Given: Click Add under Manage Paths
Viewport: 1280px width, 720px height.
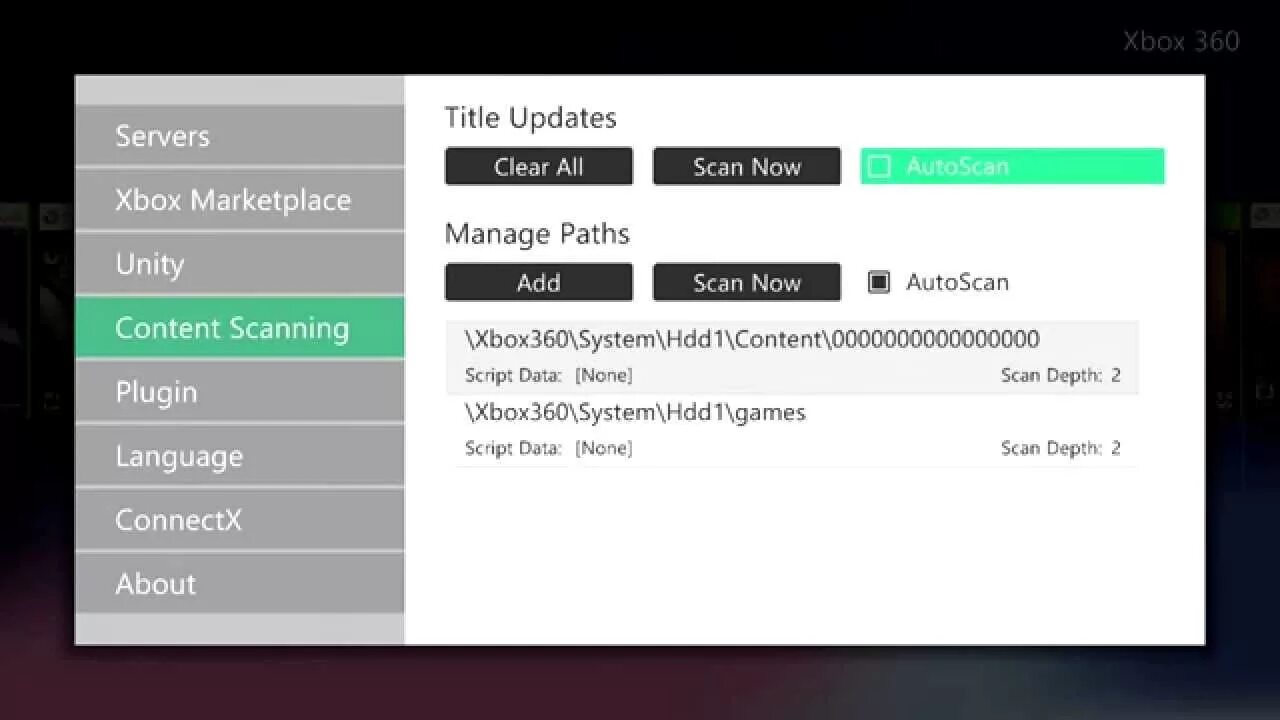Looking at the screenshot, I should 539,282.
